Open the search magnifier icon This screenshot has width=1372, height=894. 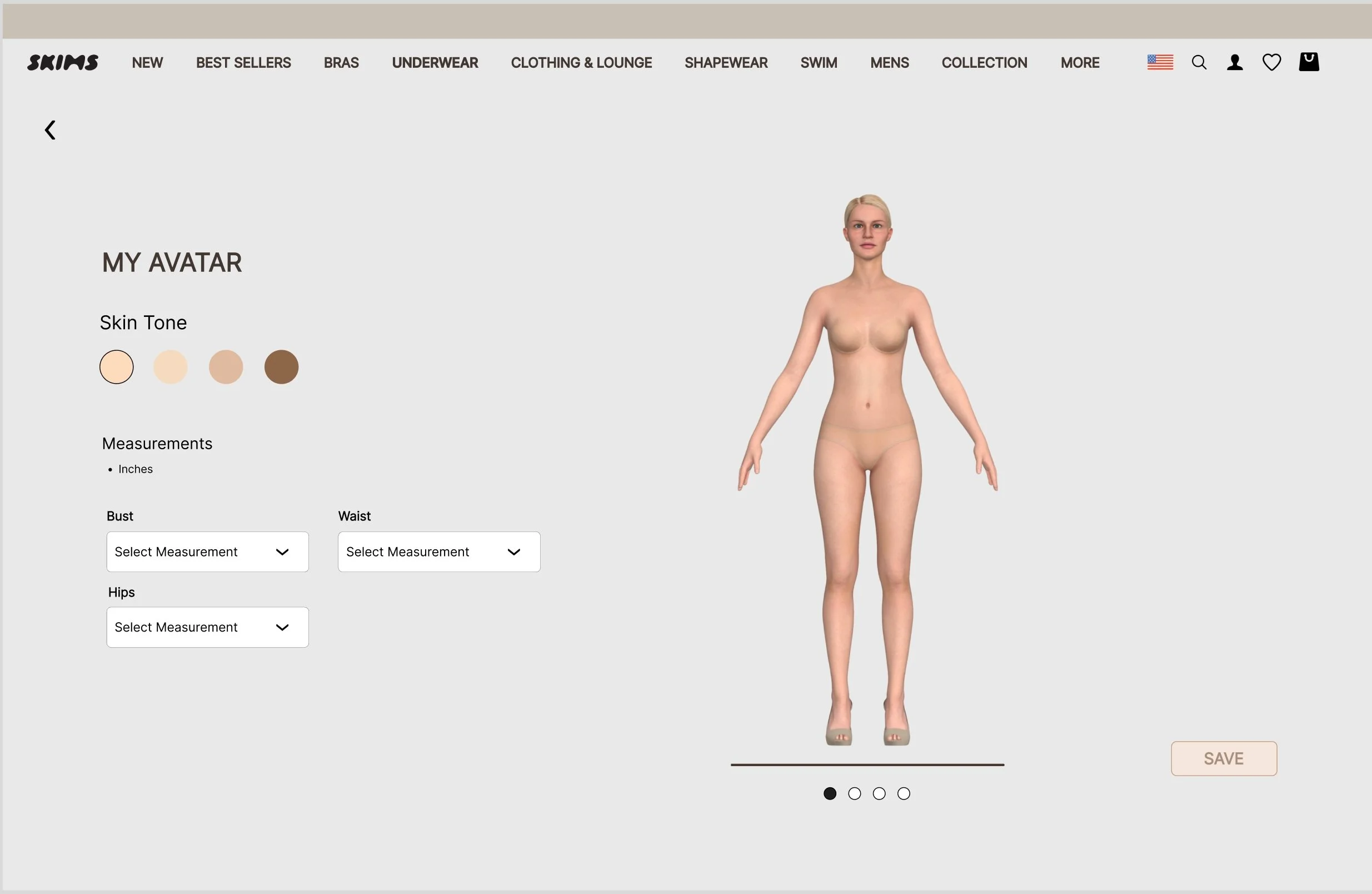point(1199,62)
